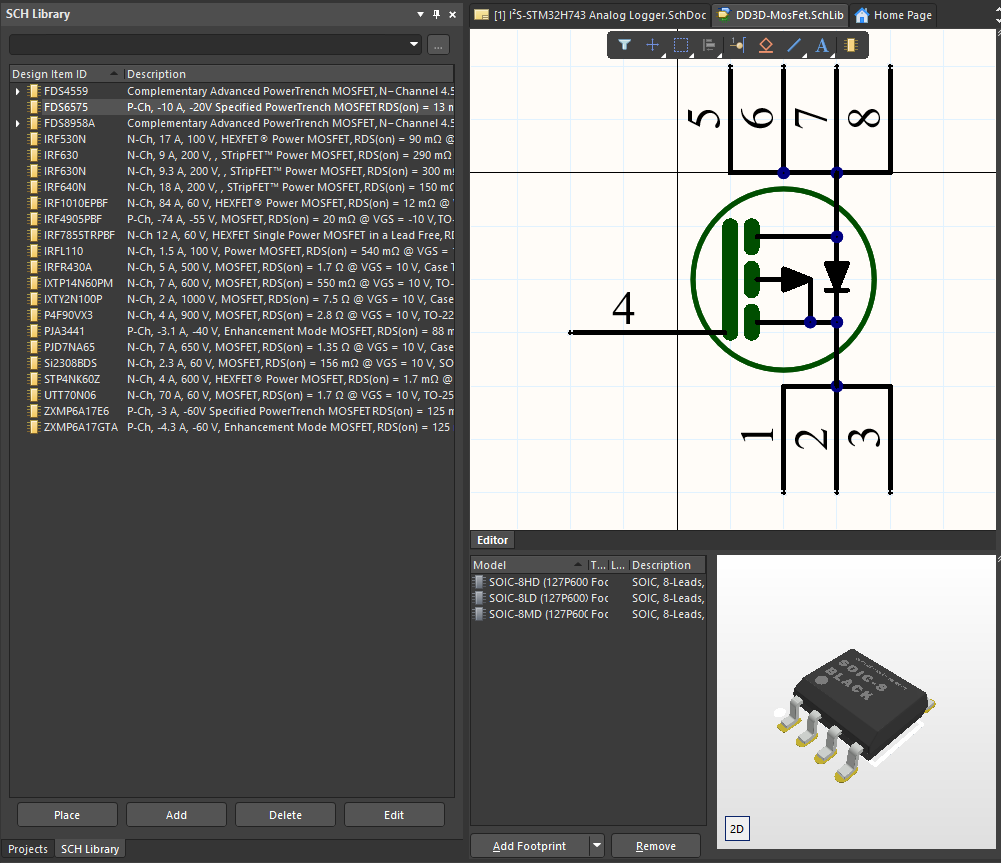Screen dimensions: 1001x863
Task: Click into the component filter input field
Action: pyautogui.click(x=208, y=44)
